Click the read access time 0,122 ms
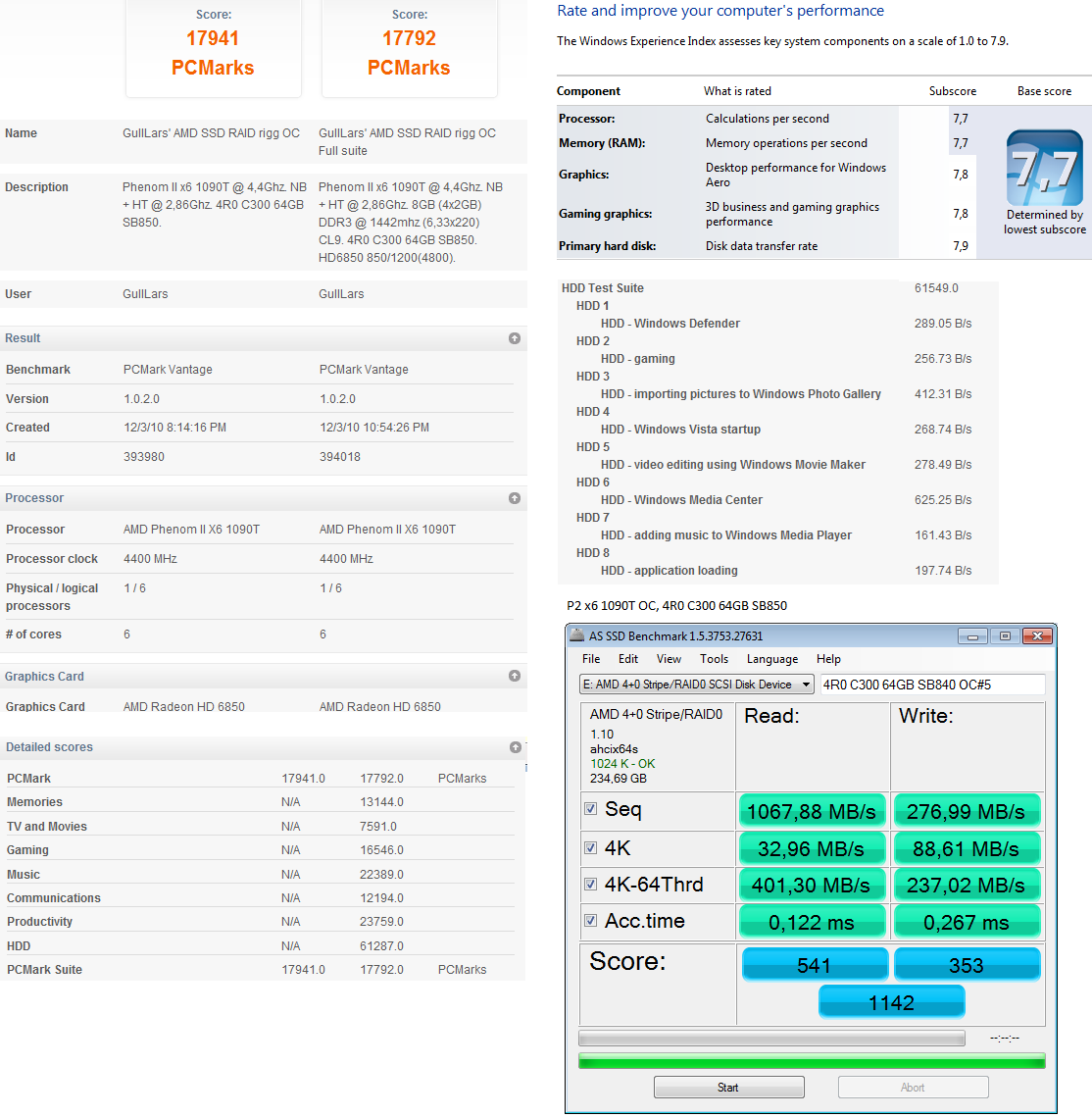The image size is (1092, 1117). coord(813,922)
